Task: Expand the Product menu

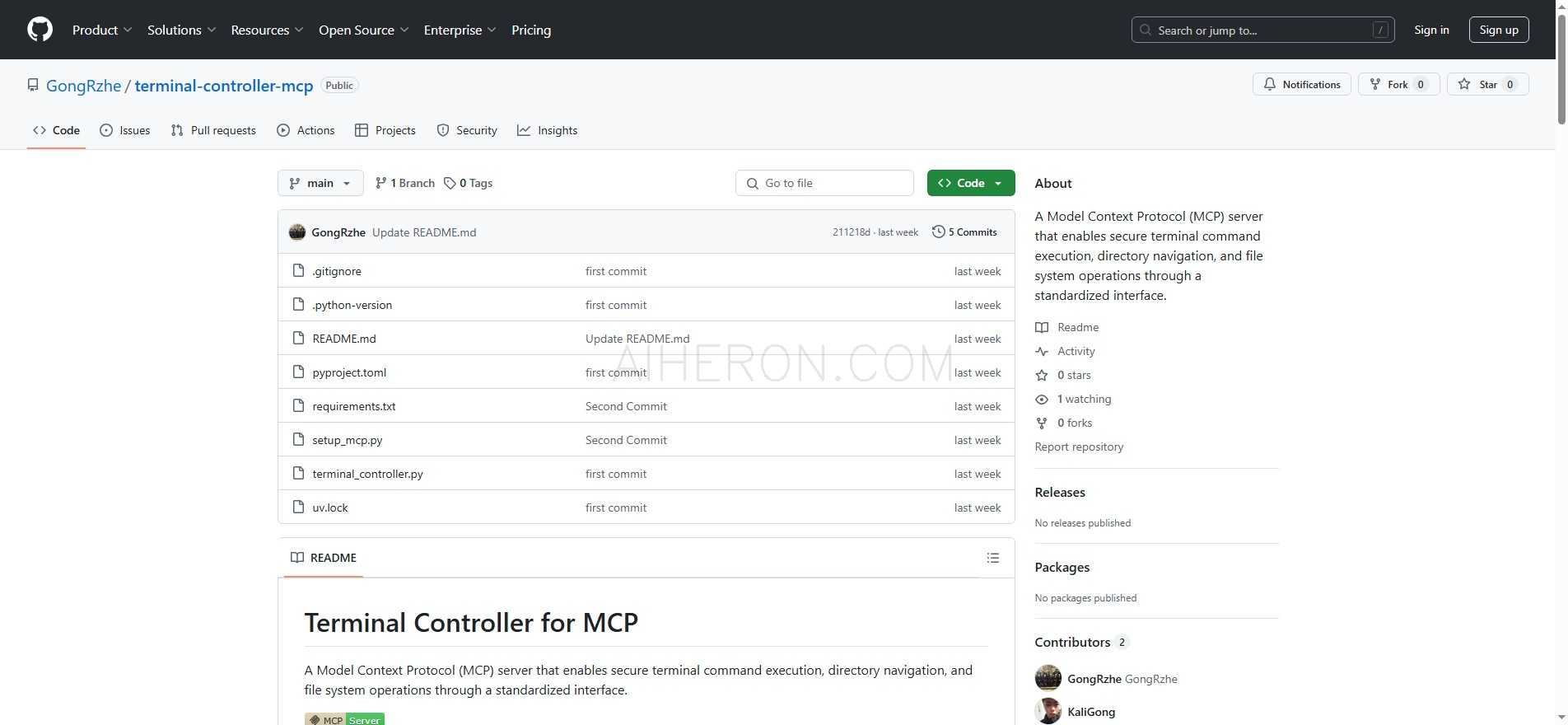Action: 102,30
